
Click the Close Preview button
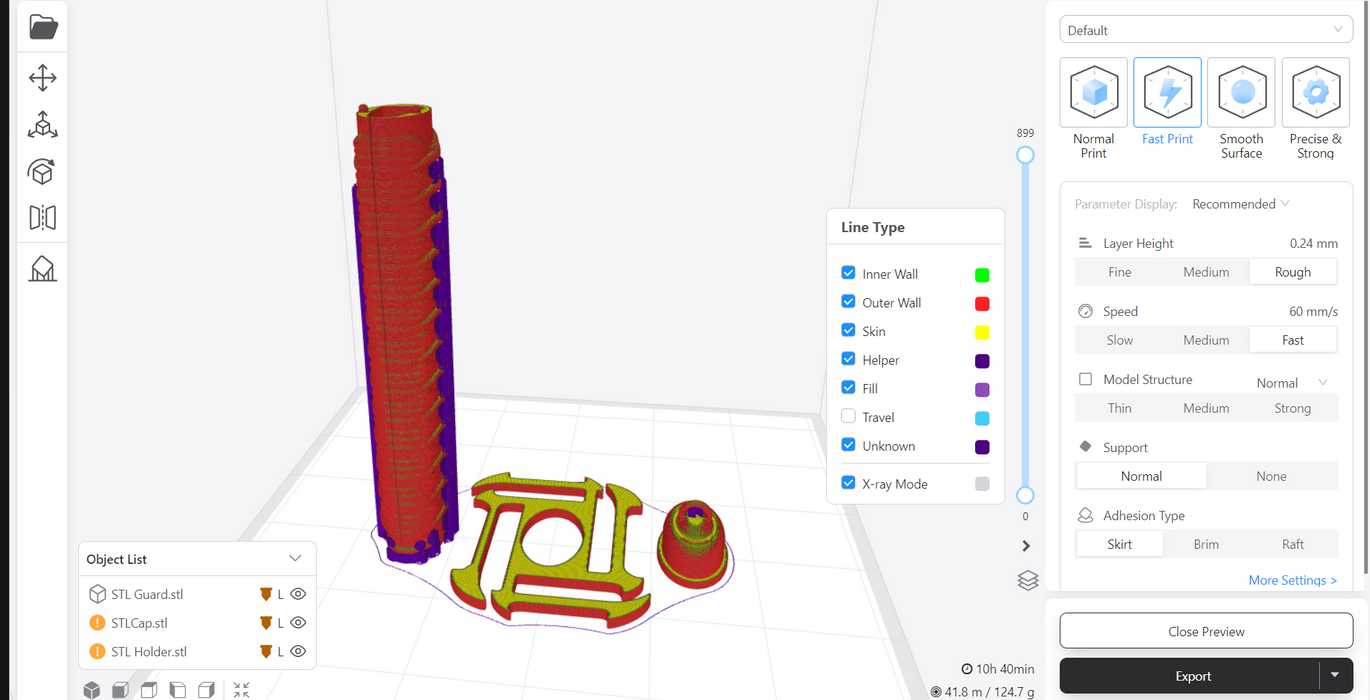1206,632
